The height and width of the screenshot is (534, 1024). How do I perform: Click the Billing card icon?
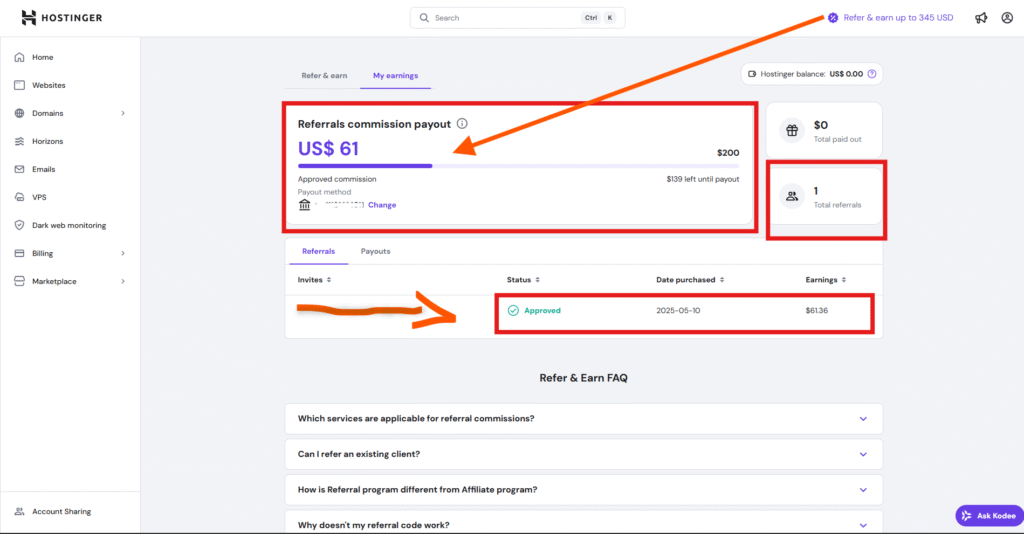[x=20, y=253]
